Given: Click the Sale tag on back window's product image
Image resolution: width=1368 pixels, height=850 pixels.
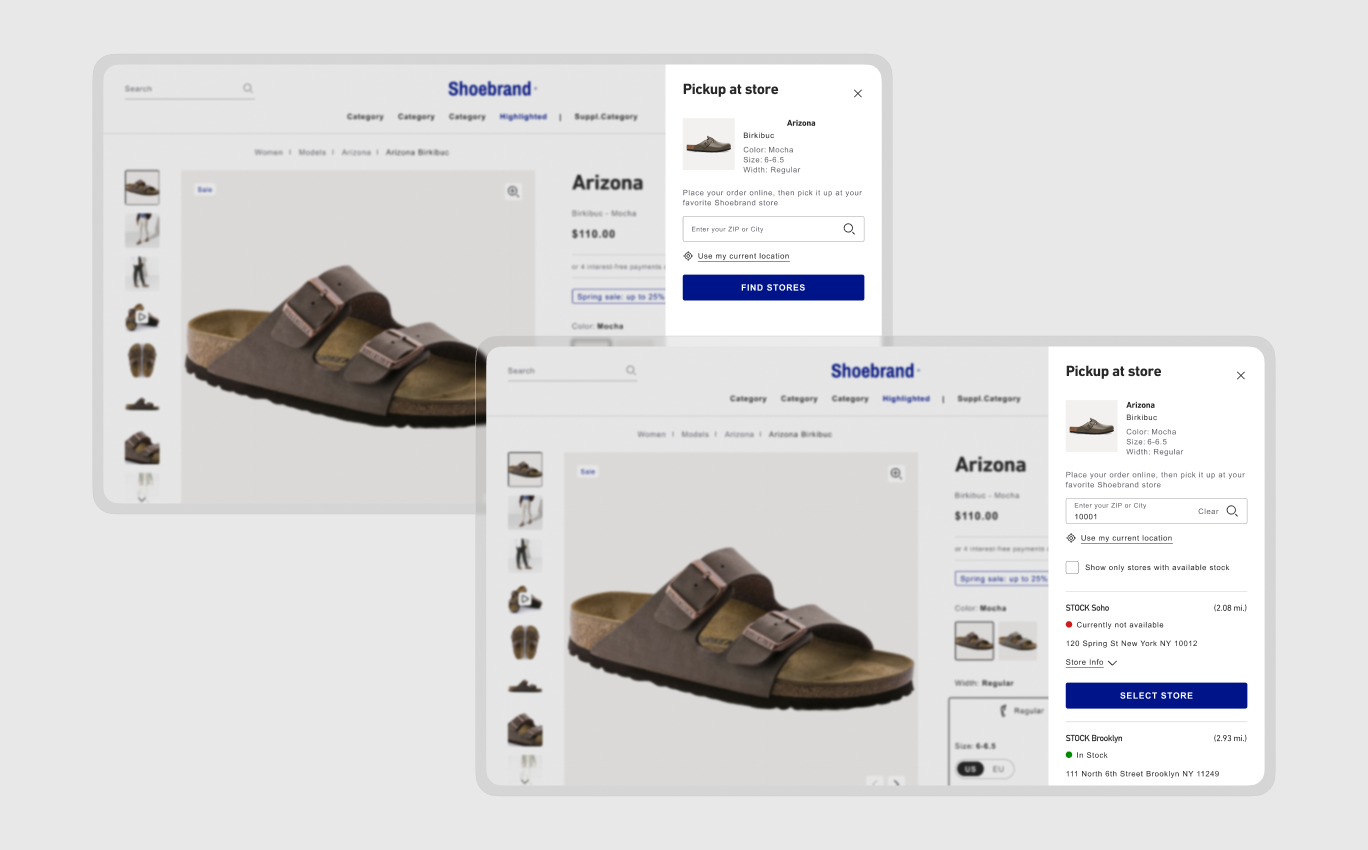Looking at the screenshot, I should pyautogui.click(x=205, y=189).
